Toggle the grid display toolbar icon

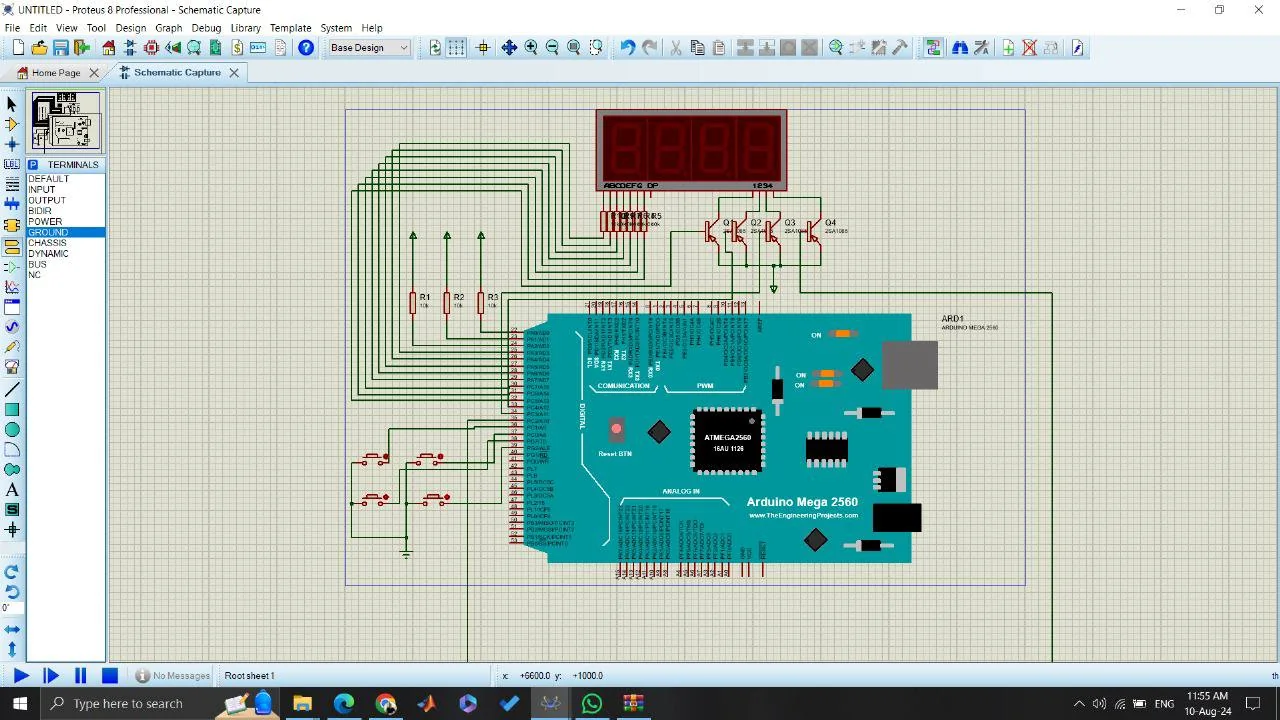coord(456,48)
